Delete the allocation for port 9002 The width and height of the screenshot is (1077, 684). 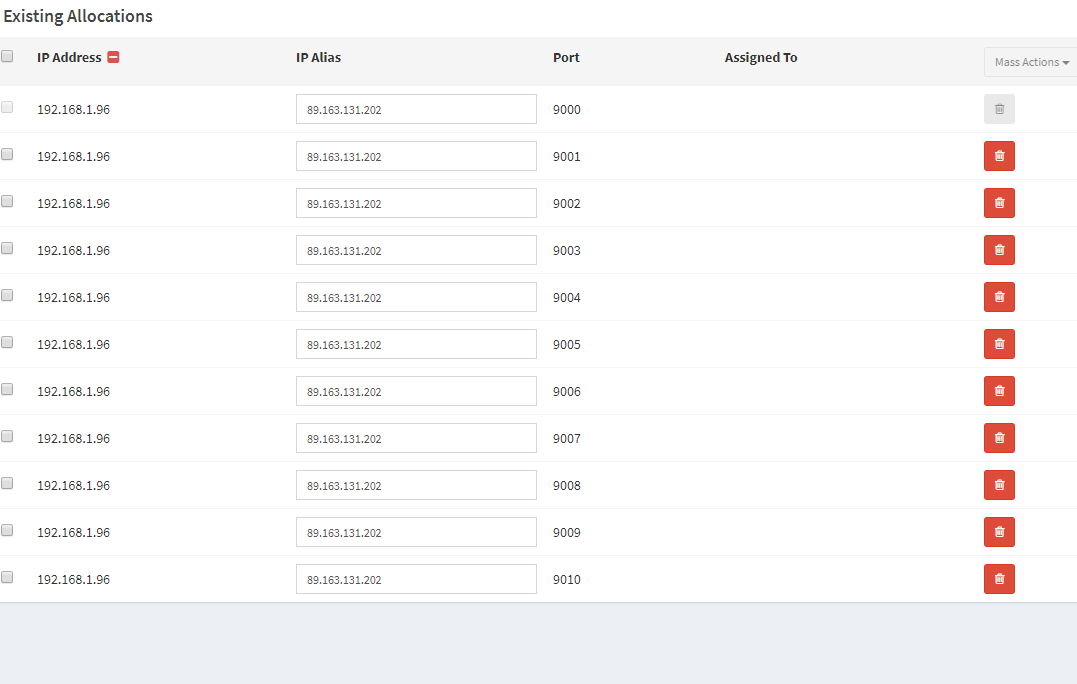click(999, 203)
